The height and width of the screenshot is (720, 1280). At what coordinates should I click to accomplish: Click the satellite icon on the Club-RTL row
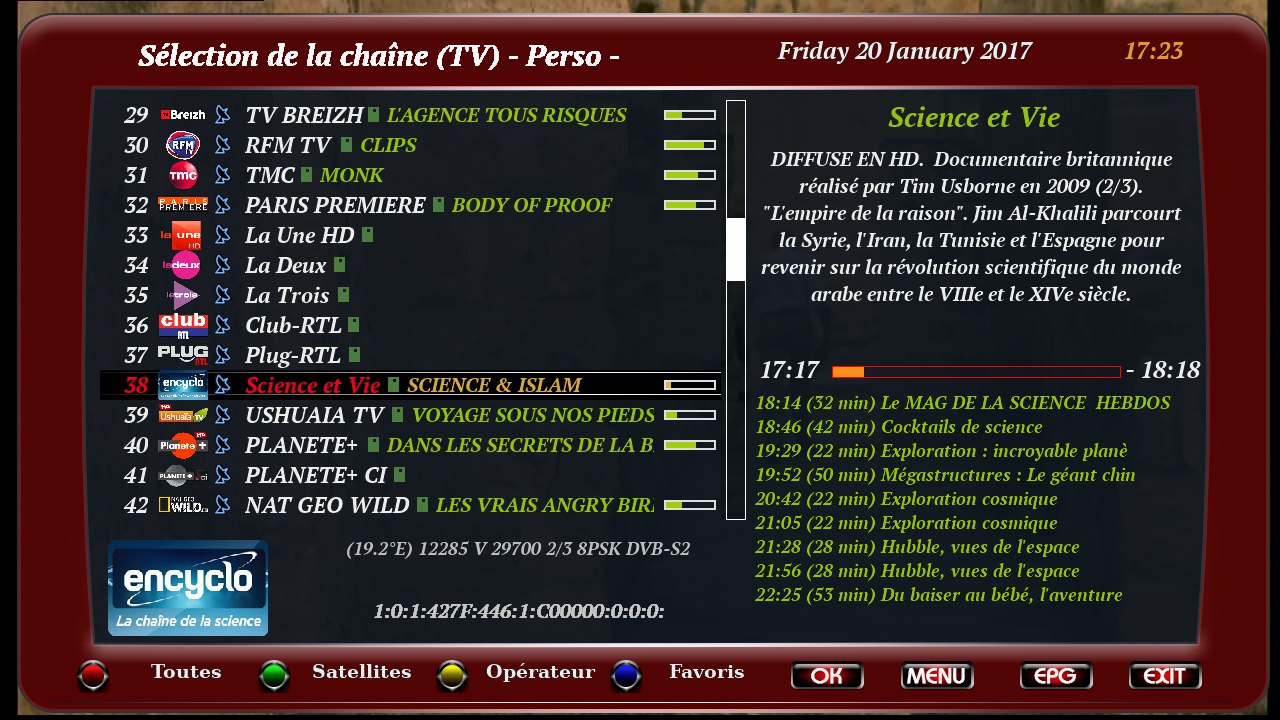[x=223, y=325]
